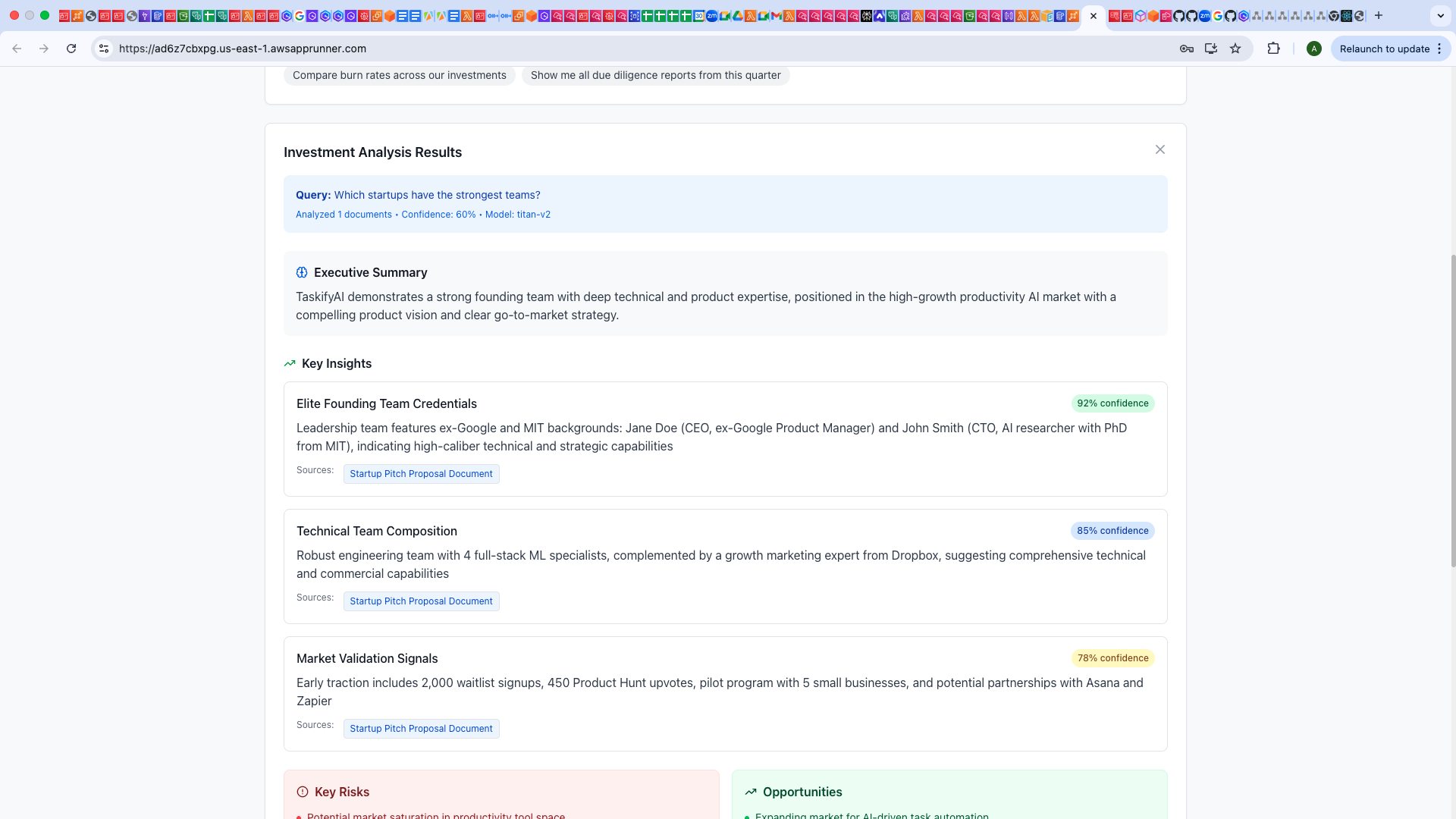Select due diligence reports suggestion chip

pyautogui.click(x=655, y=75)
